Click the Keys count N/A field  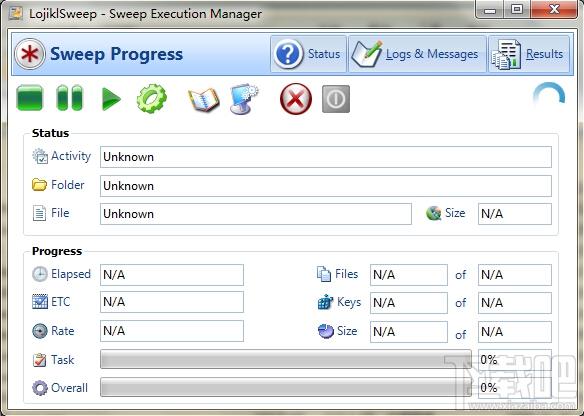(x=409, y=303)
